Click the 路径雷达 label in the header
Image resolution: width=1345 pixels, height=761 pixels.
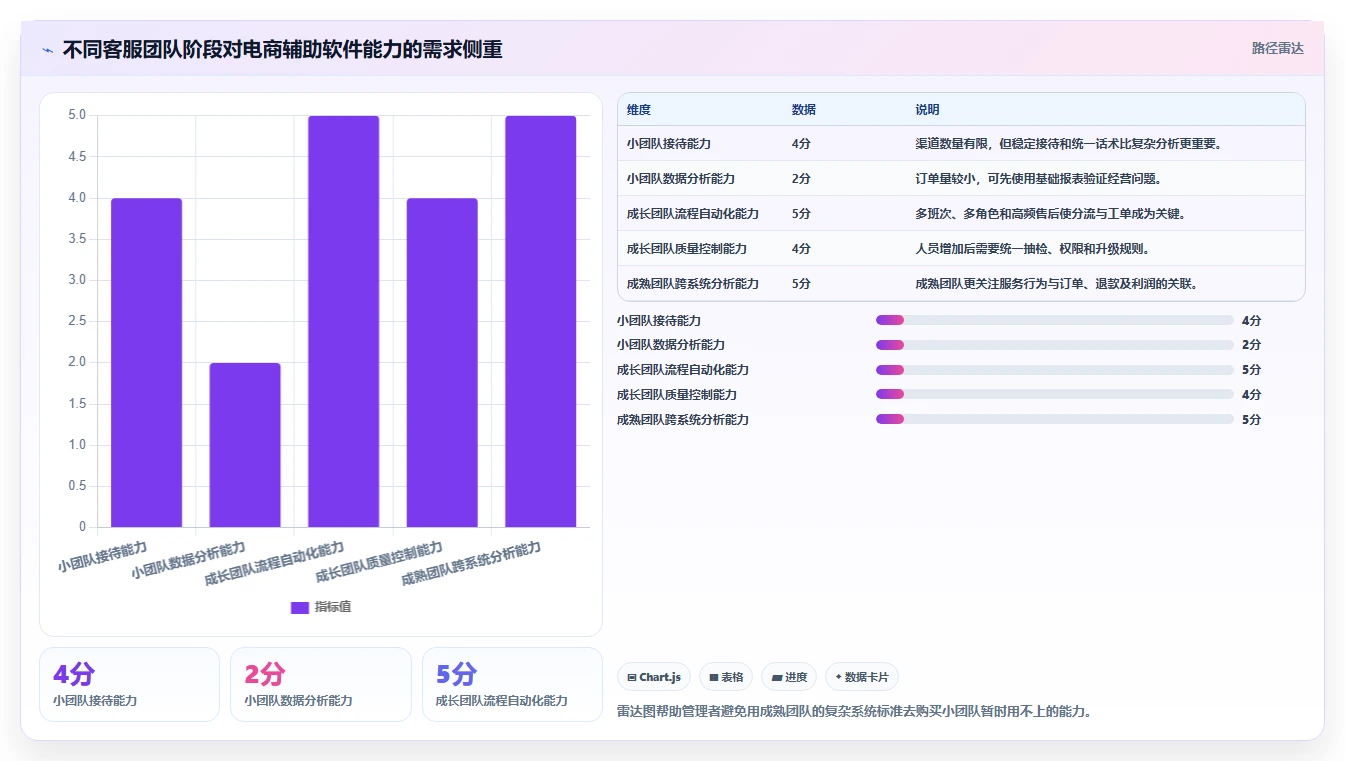pos(1278,48)
